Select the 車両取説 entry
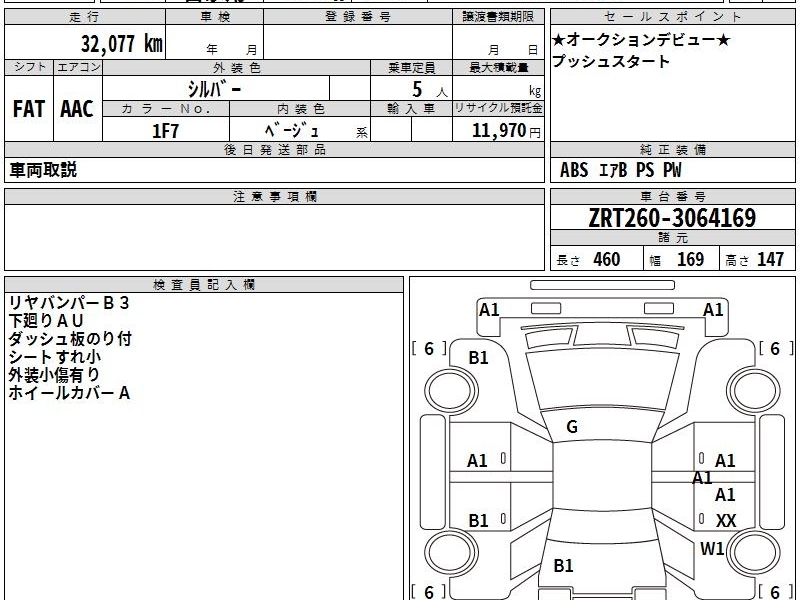800x600 pixels. [43, 170]
